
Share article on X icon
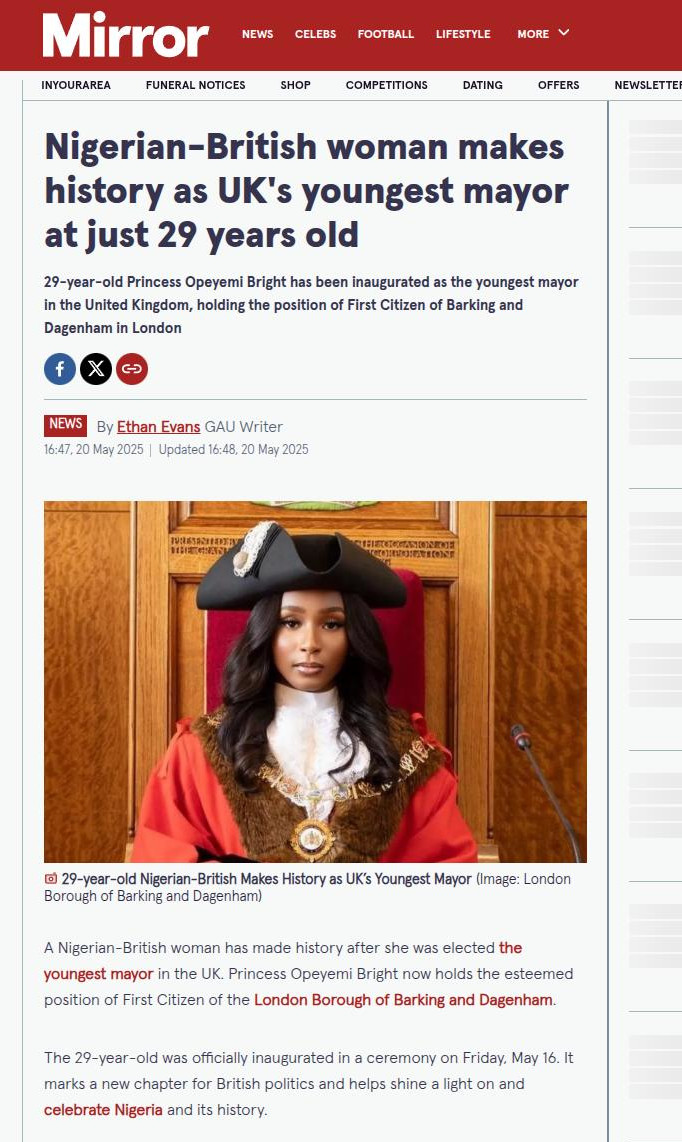tap(95, 369)
